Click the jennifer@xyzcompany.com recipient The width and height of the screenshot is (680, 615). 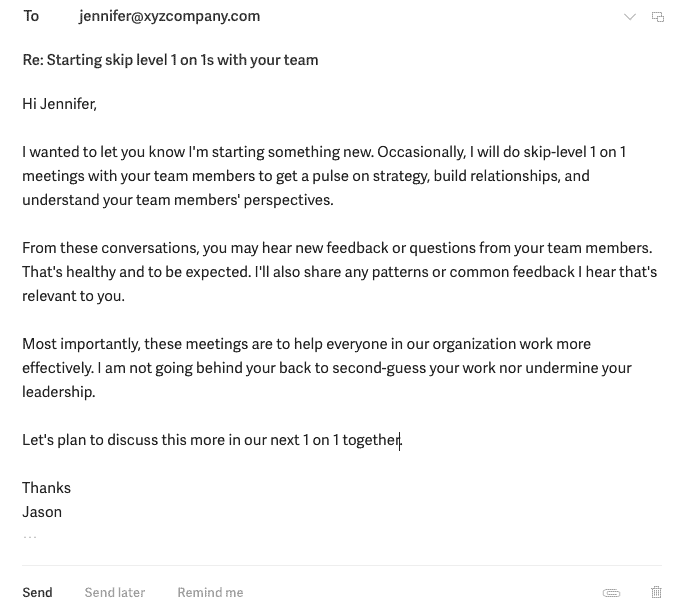click(x=169, y=16)
